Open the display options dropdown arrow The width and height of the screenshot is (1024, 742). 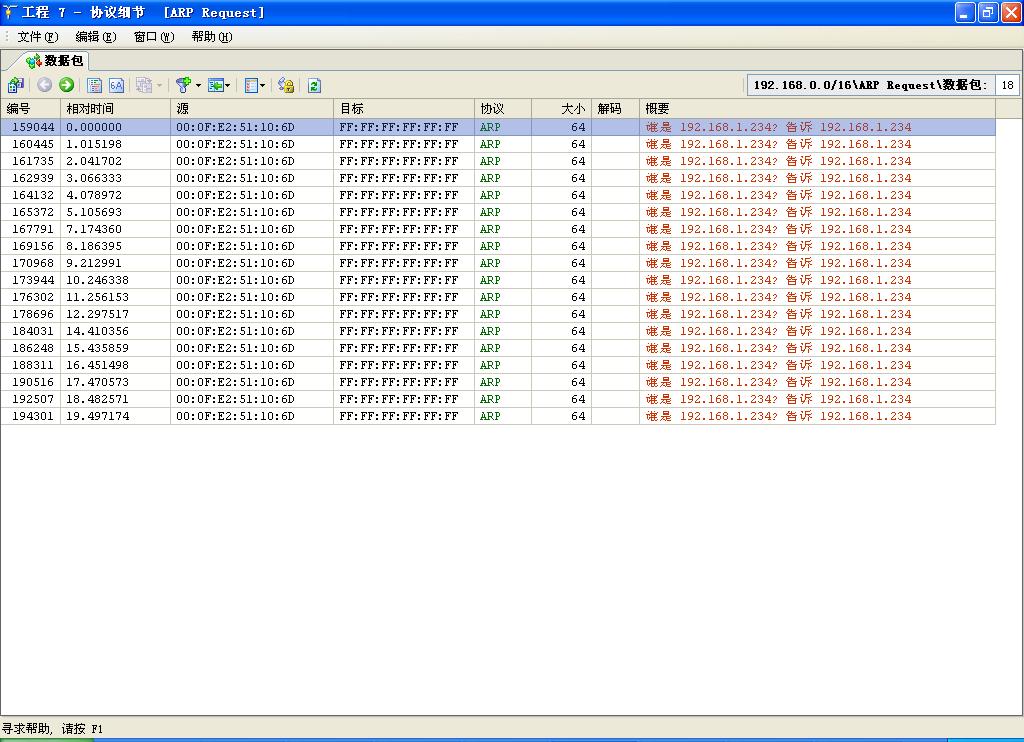[263, 86]
